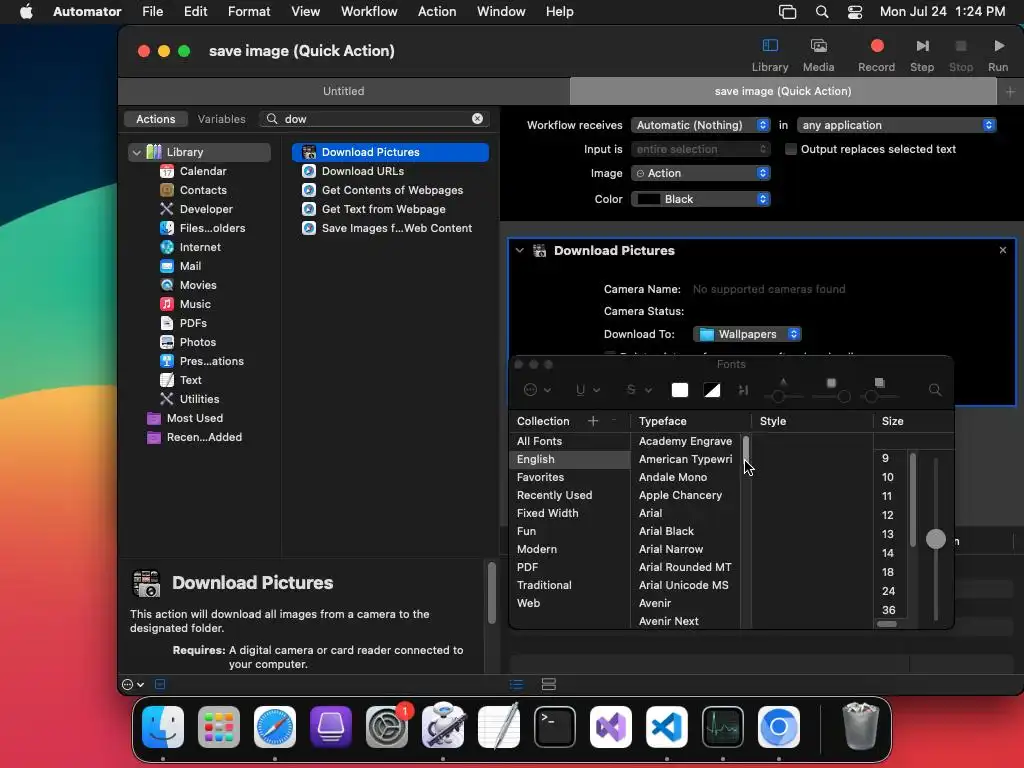Select Save Images from Web Content action
Screen dimensions: 1024x768
(x=396, y=228)
